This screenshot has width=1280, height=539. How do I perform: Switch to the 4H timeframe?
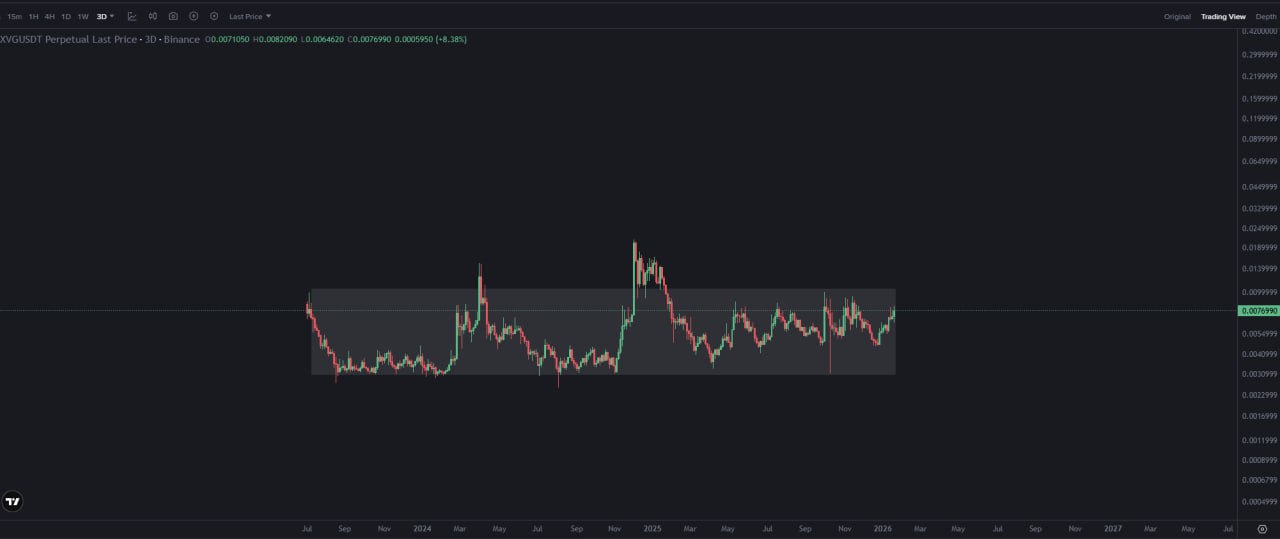click(49, 16)
